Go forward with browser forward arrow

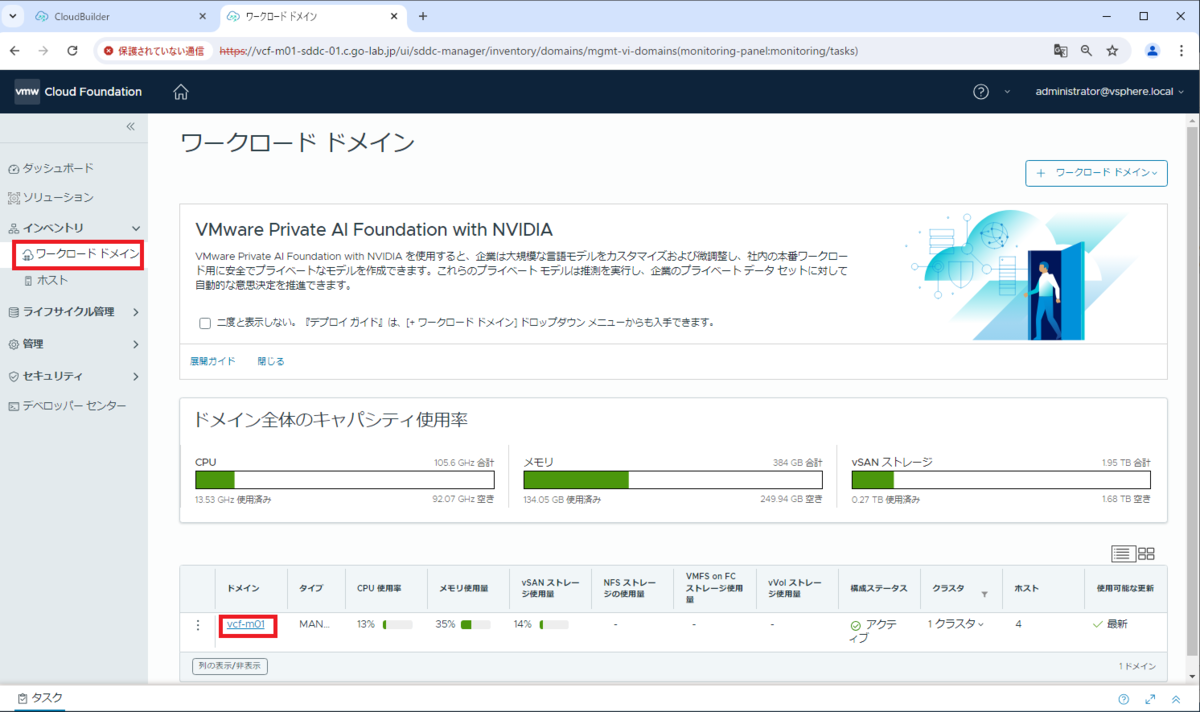click(43, 50)
